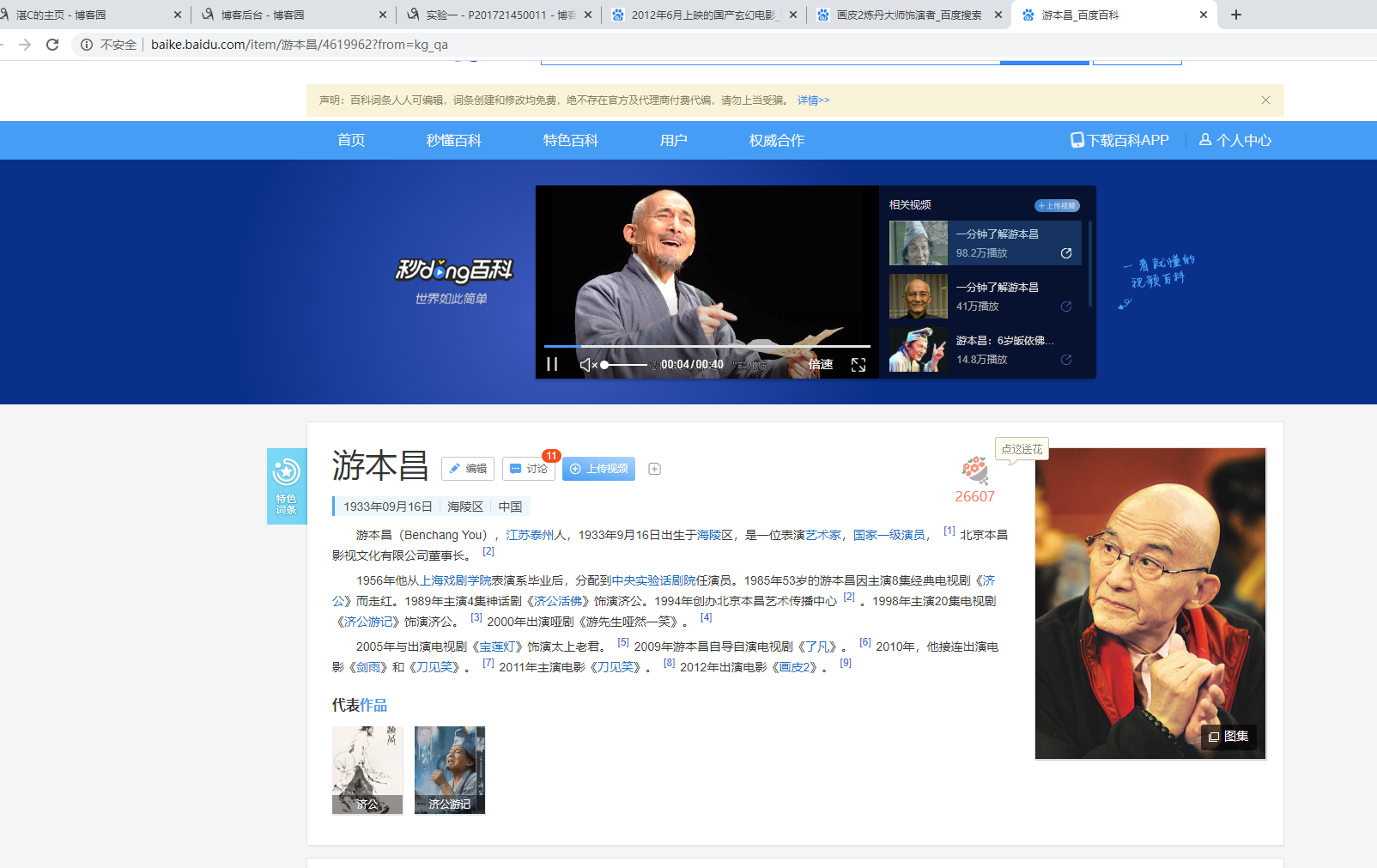
Task: Click the 特色词条 badge beside the title
Action: click(x=287, y=486)
